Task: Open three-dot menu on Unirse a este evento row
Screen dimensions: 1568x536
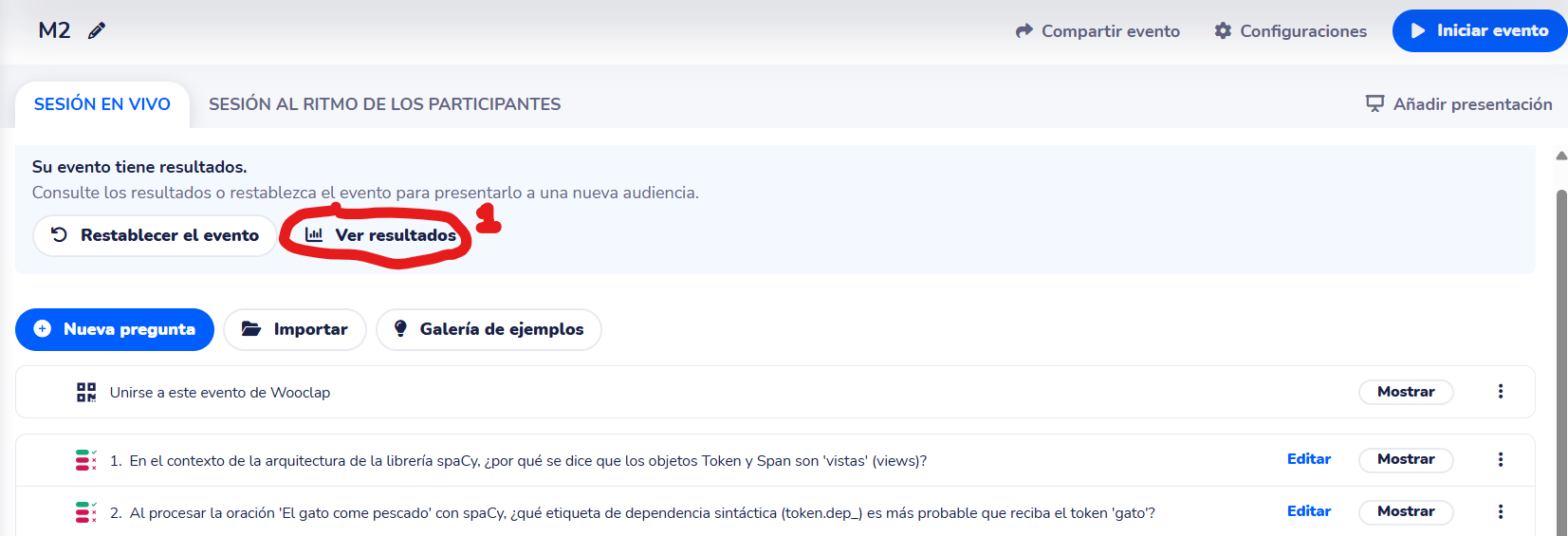Action: point(1501,392)
